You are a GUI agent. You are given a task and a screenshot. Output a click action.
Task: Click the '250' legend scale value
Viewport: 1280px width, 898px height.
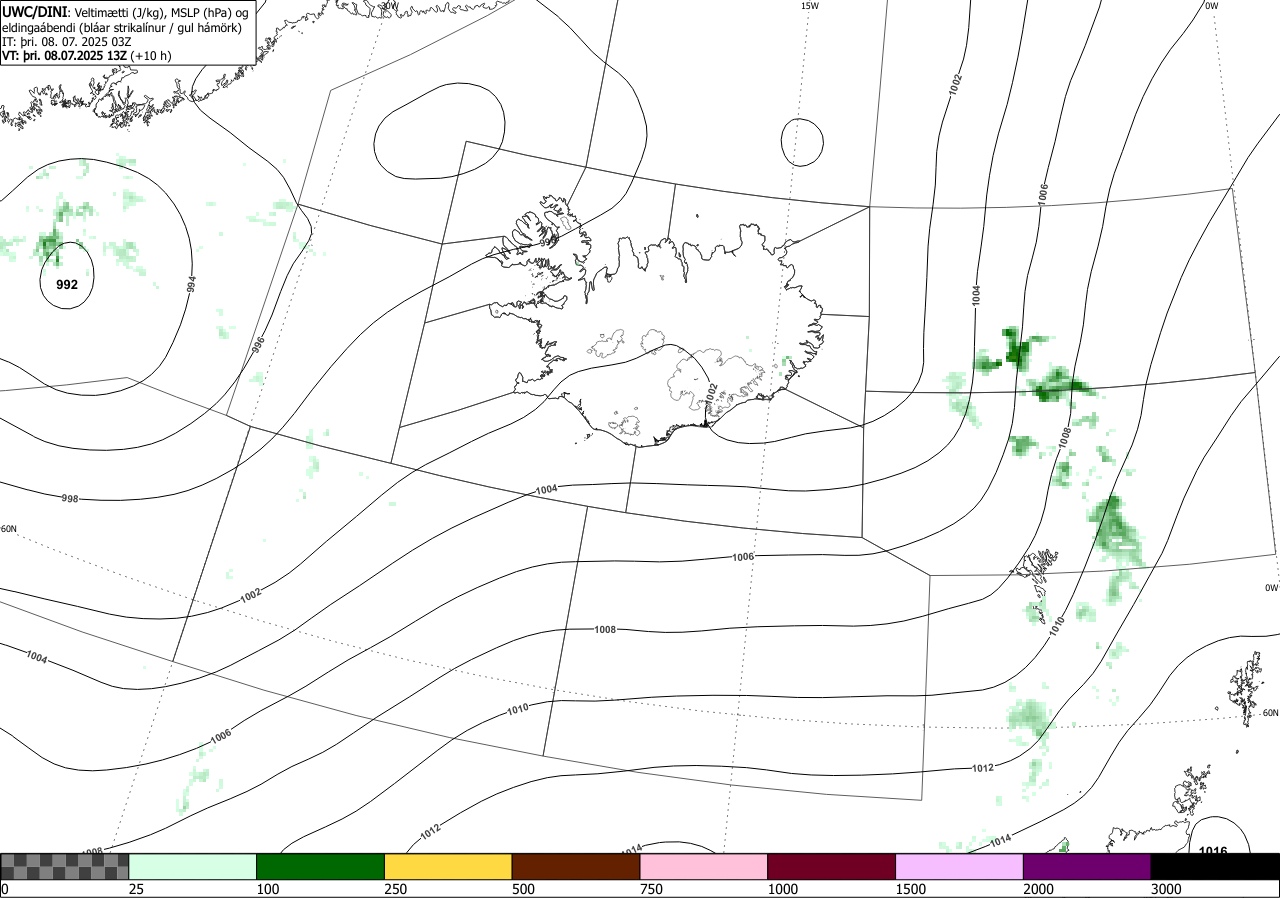pos(395,889)
